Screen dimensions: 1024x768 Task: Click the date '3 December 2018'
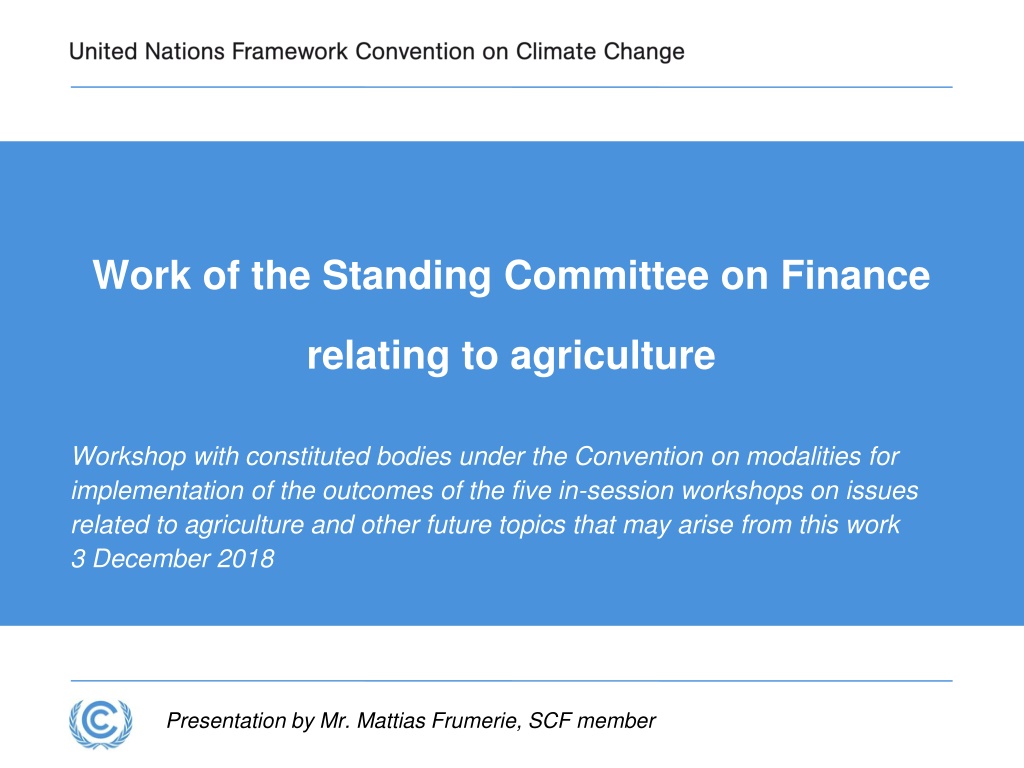[173, 559]
